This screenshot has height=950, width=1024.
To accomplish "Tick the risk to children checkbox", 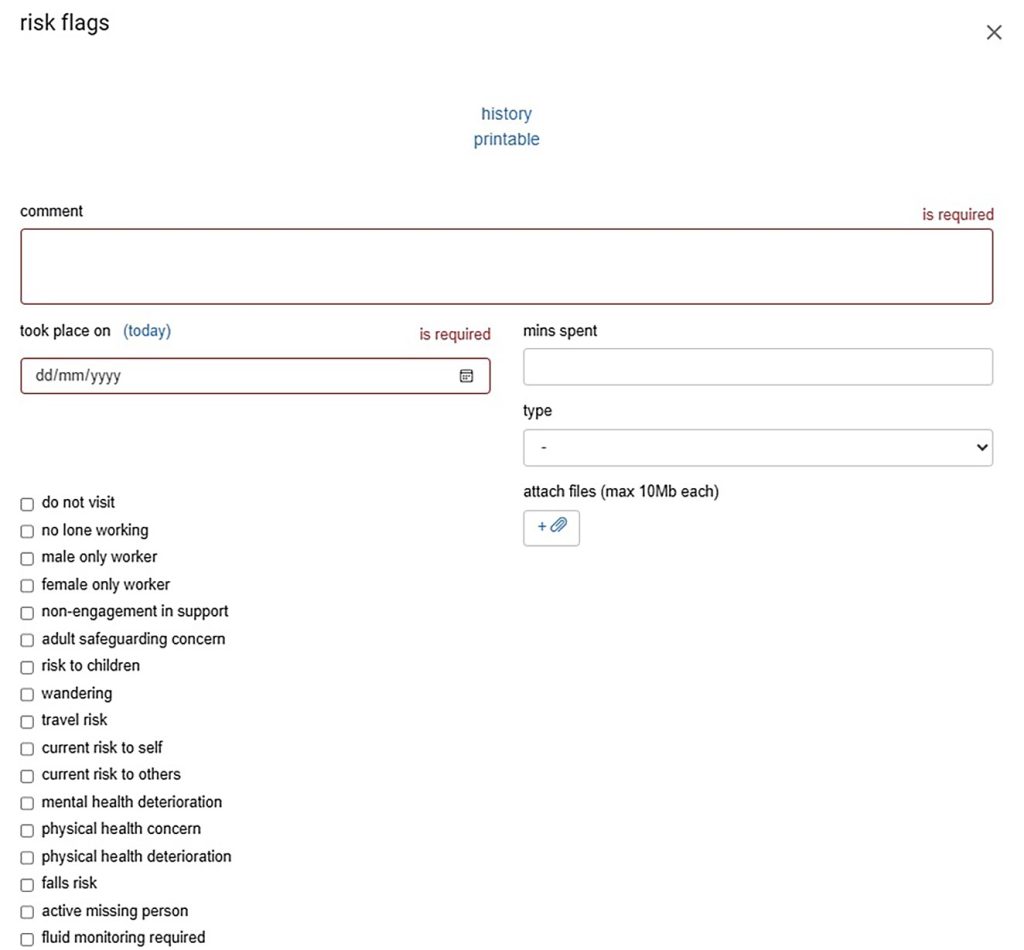I will [x=27, y=667].
